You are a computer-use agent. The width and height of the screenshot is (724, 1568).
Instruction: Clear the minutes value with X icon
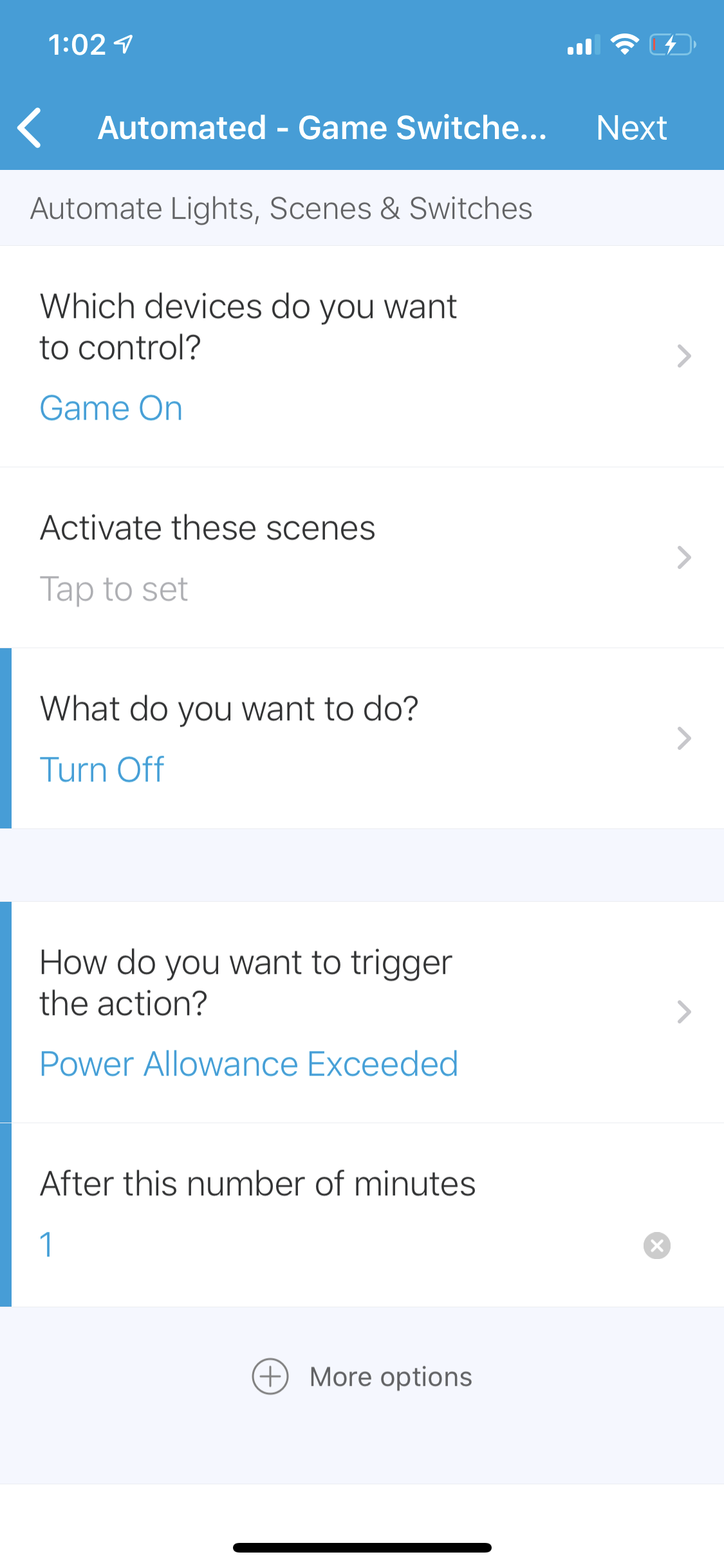pos(656,1245)
